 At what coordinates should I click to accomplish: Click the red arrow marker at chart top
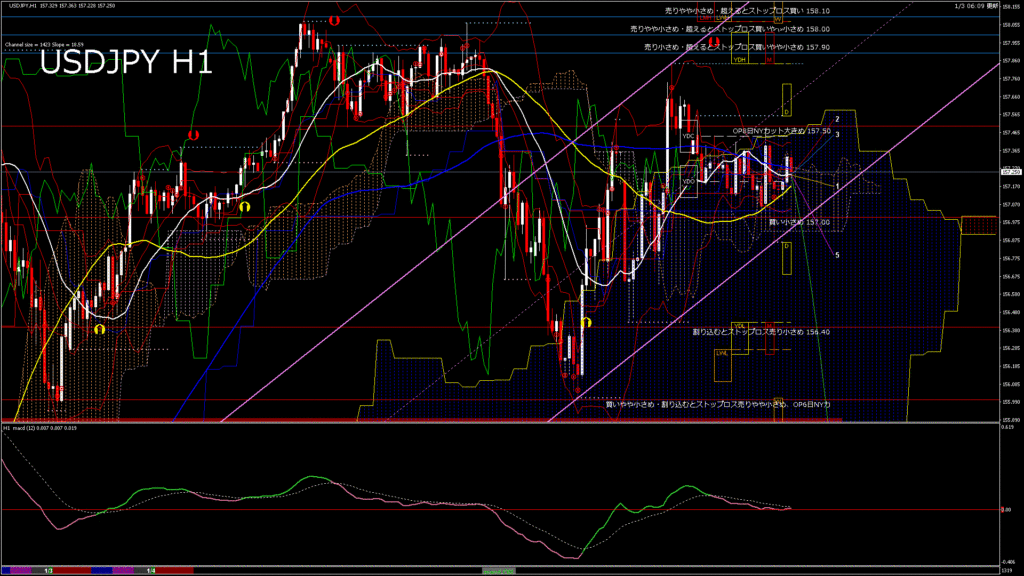click(x=334, y=20)
